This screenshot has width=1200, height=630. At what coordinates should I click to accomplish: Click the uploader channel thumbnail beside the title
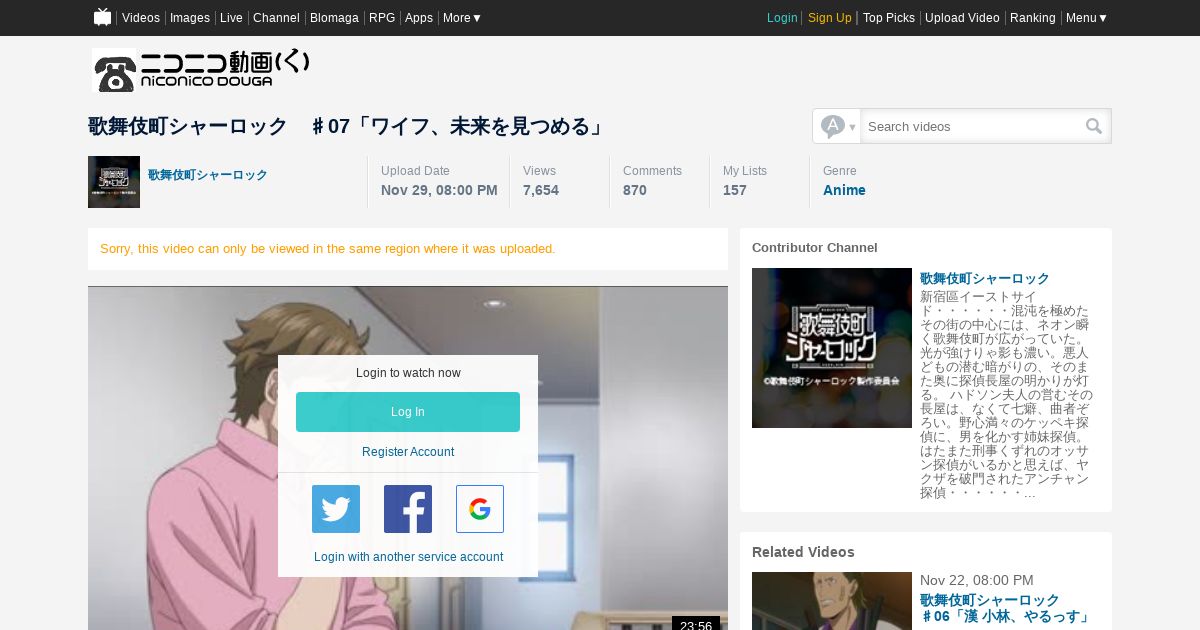point(114,182)
